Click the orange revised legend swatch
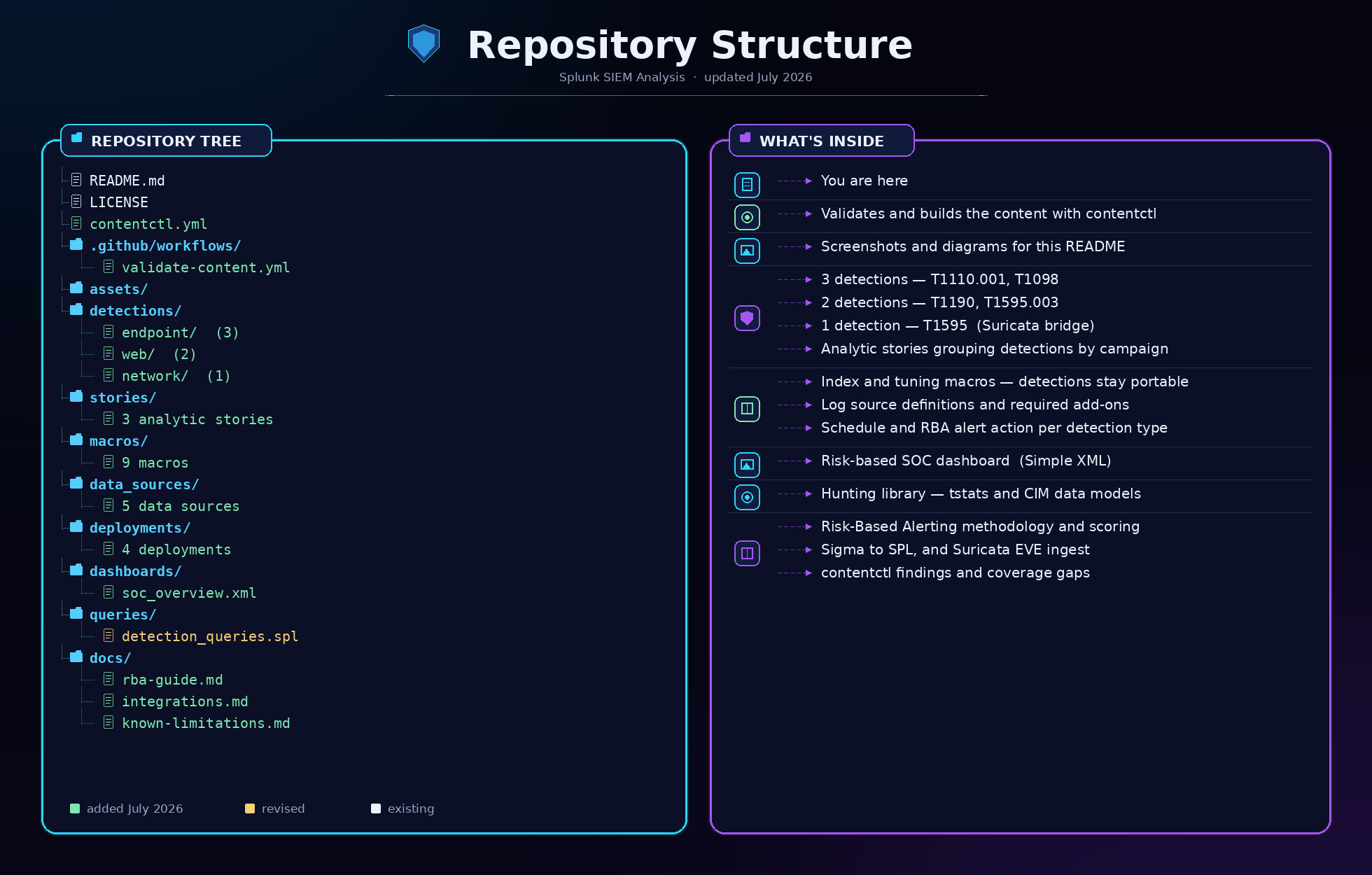 point(250,808)
